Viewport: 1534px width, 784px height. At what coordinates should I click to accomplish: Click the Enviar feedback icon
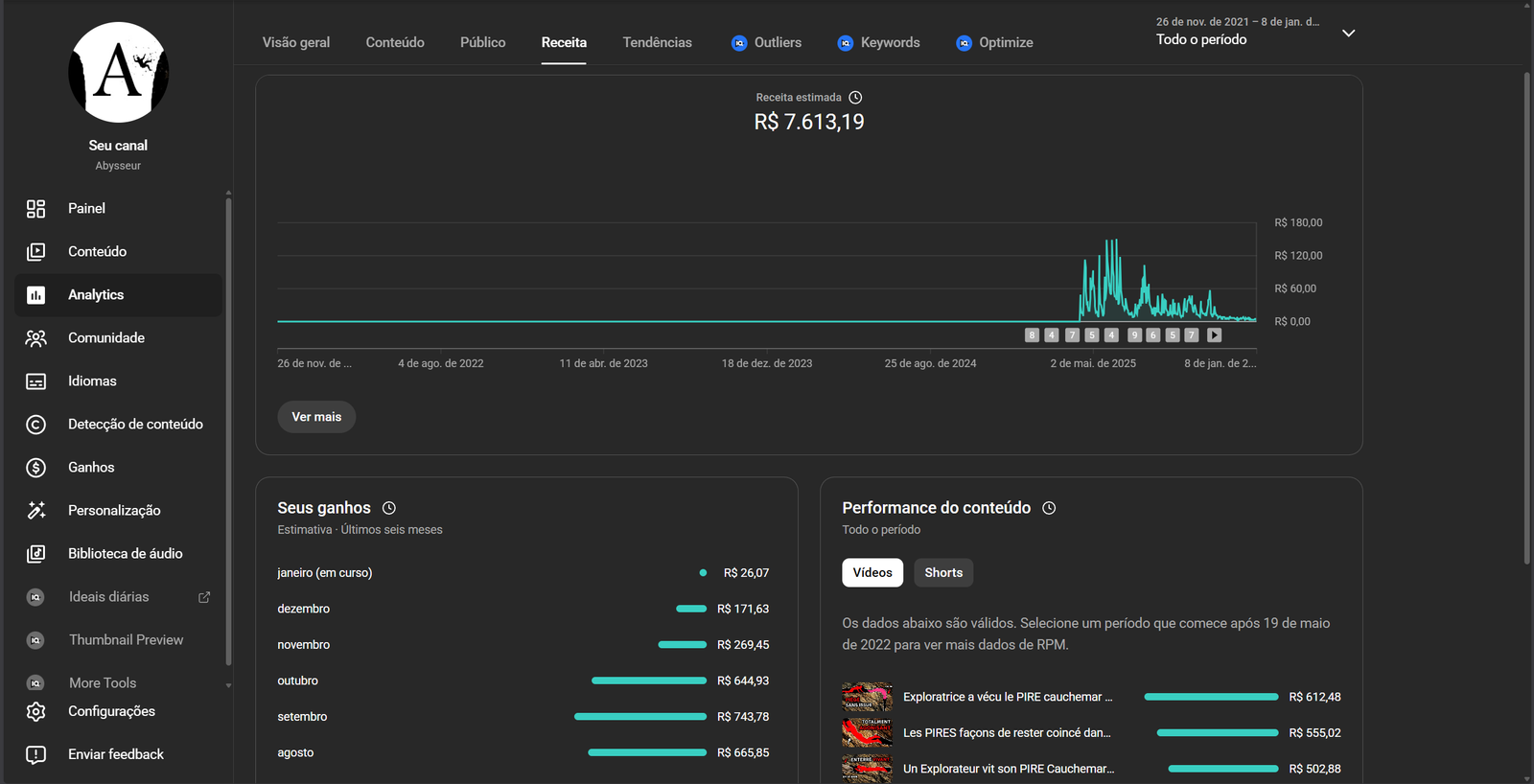35,754
